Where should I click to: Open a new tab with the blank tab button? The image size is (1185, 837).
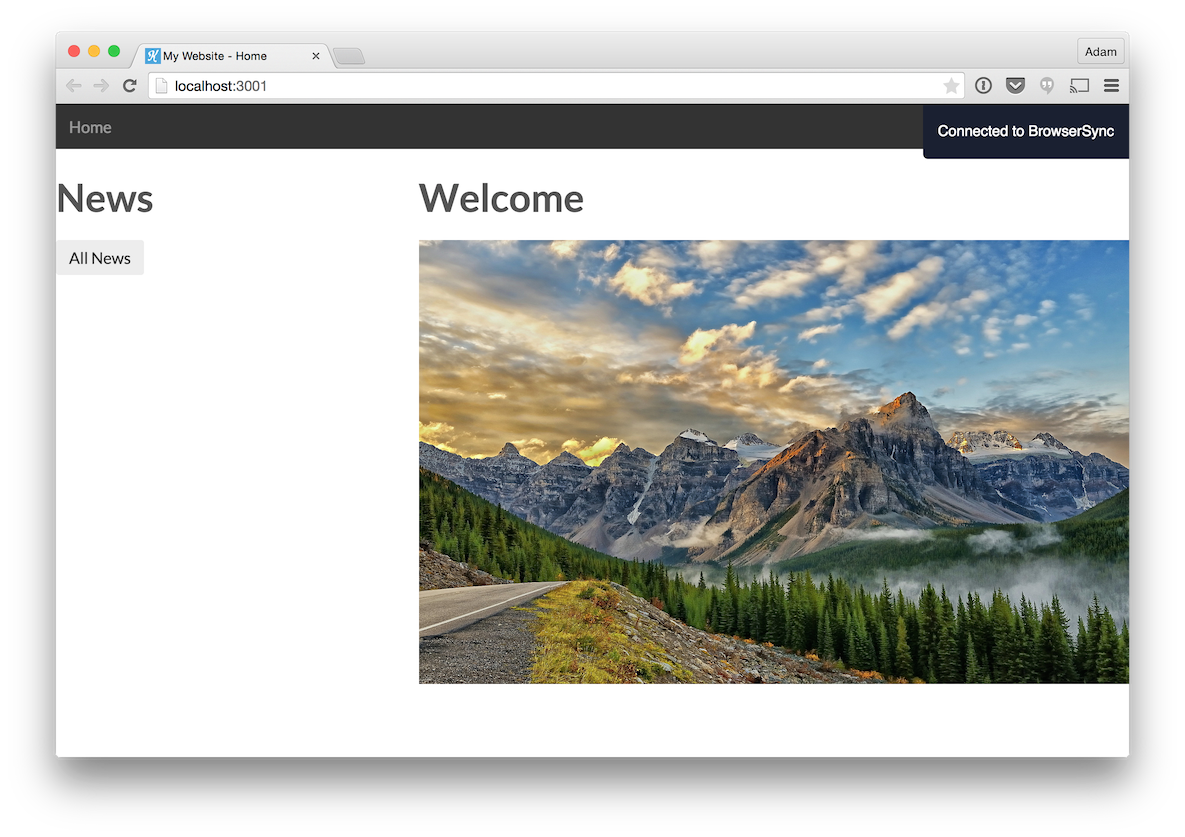tap(349, 56)
